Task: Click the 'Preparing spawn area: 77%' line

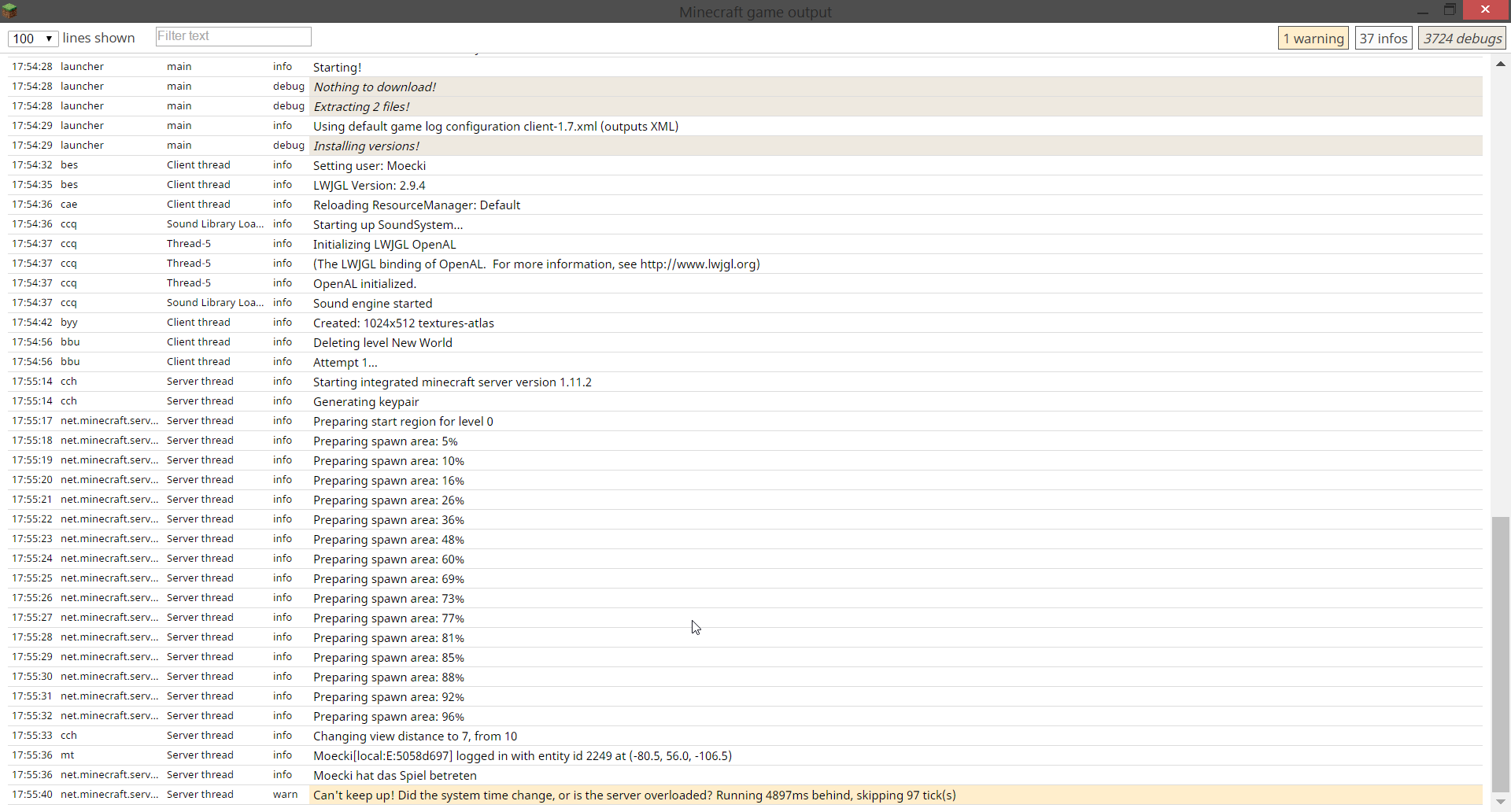Action: [745, 618]
